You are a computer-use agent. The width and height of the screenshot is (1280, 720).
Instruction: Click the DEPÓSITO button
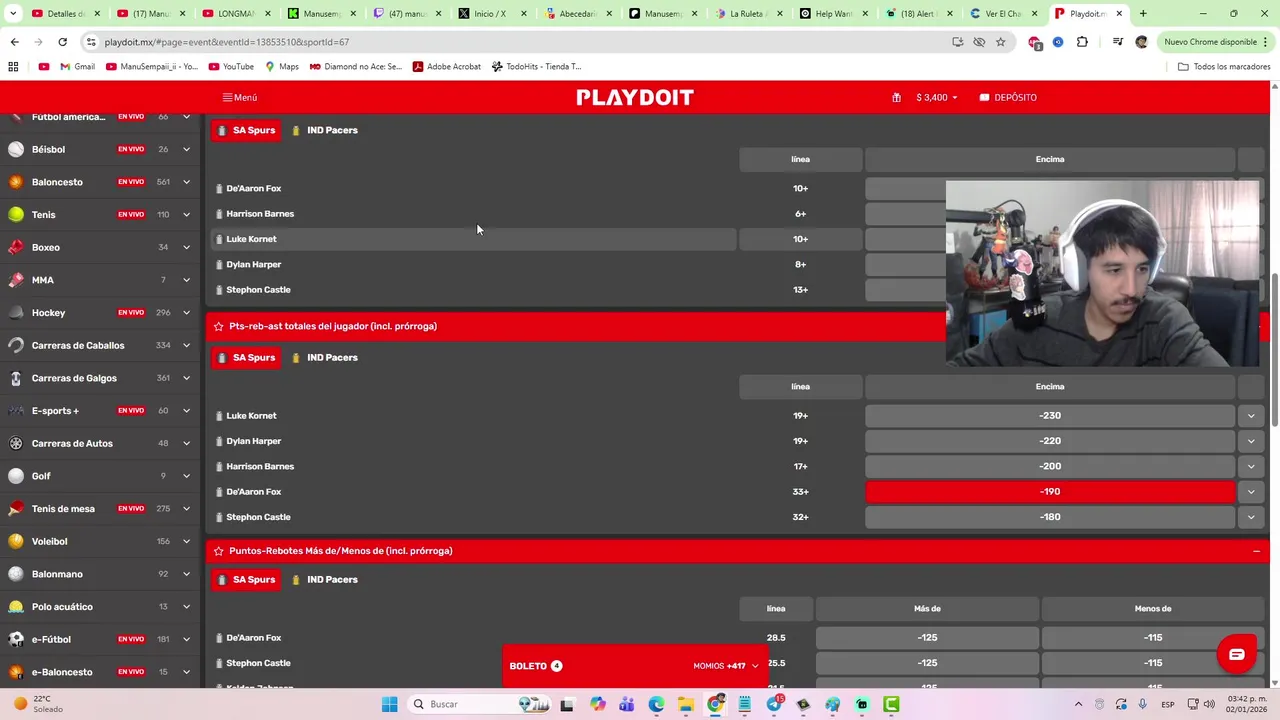point(1008,98)
